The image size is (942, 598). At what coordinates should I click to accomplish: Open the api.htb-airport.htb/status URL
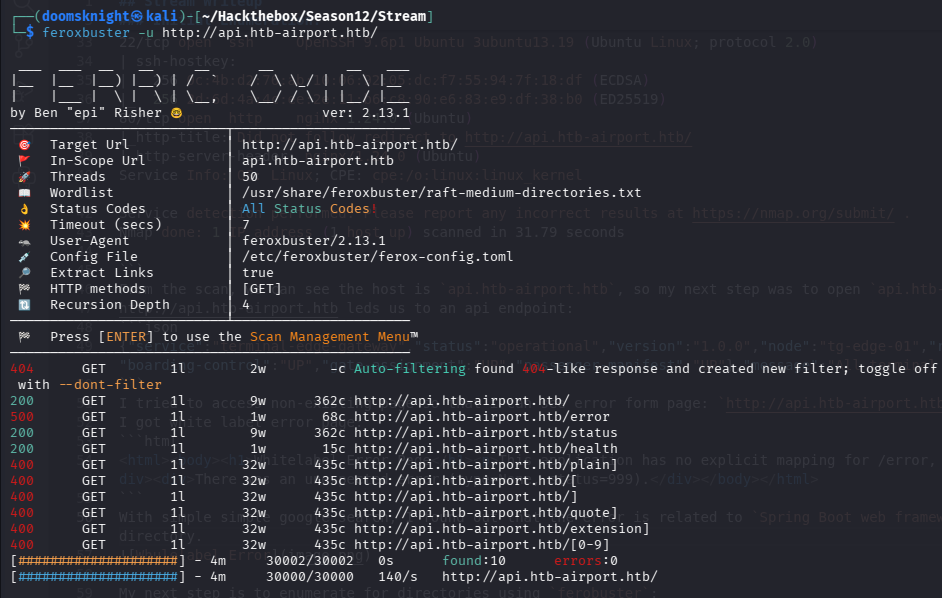tap(485, 433)
